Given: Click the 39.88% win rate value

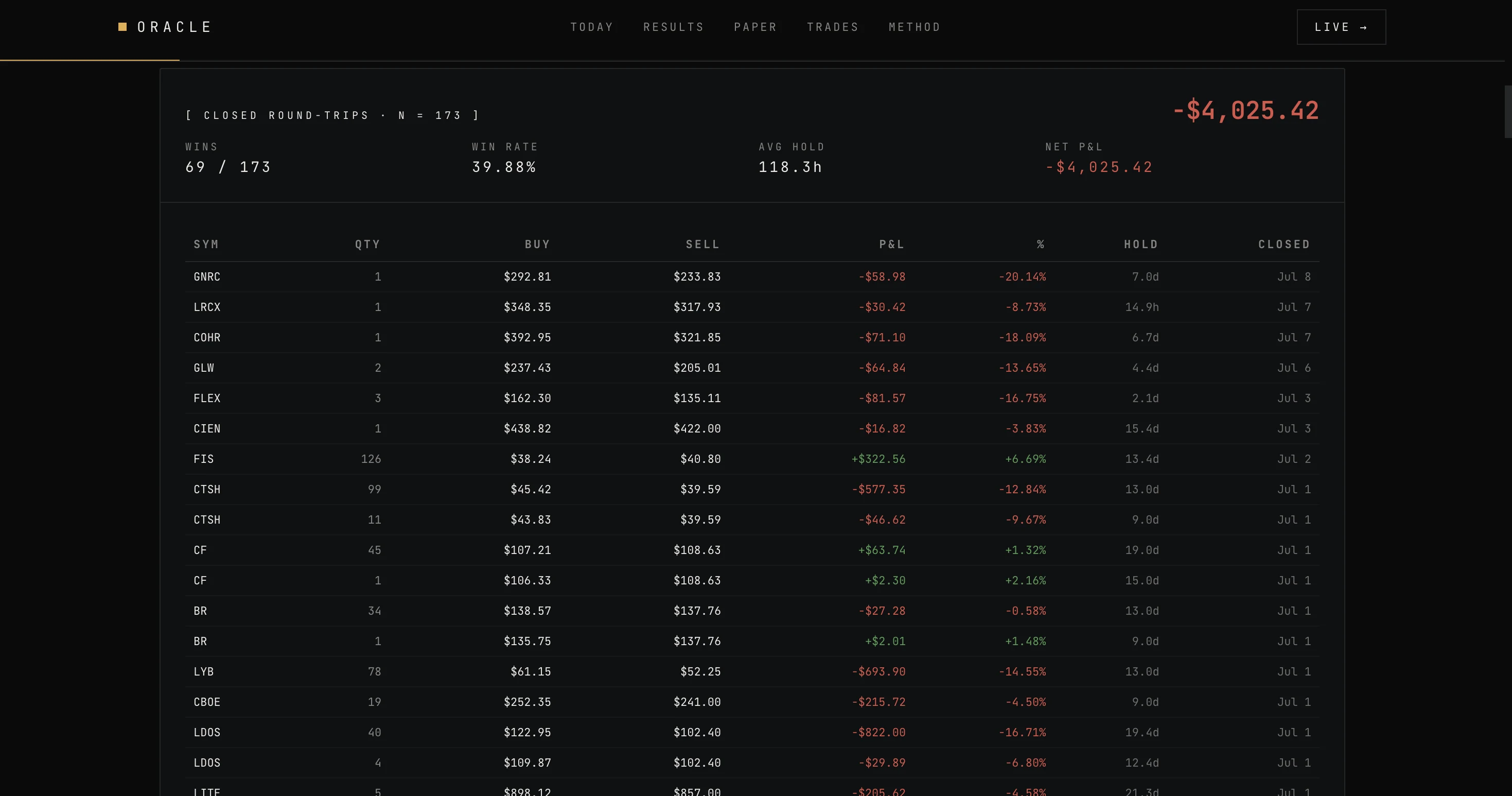Looking at the screenshot, I should click(x=504, y=167).
